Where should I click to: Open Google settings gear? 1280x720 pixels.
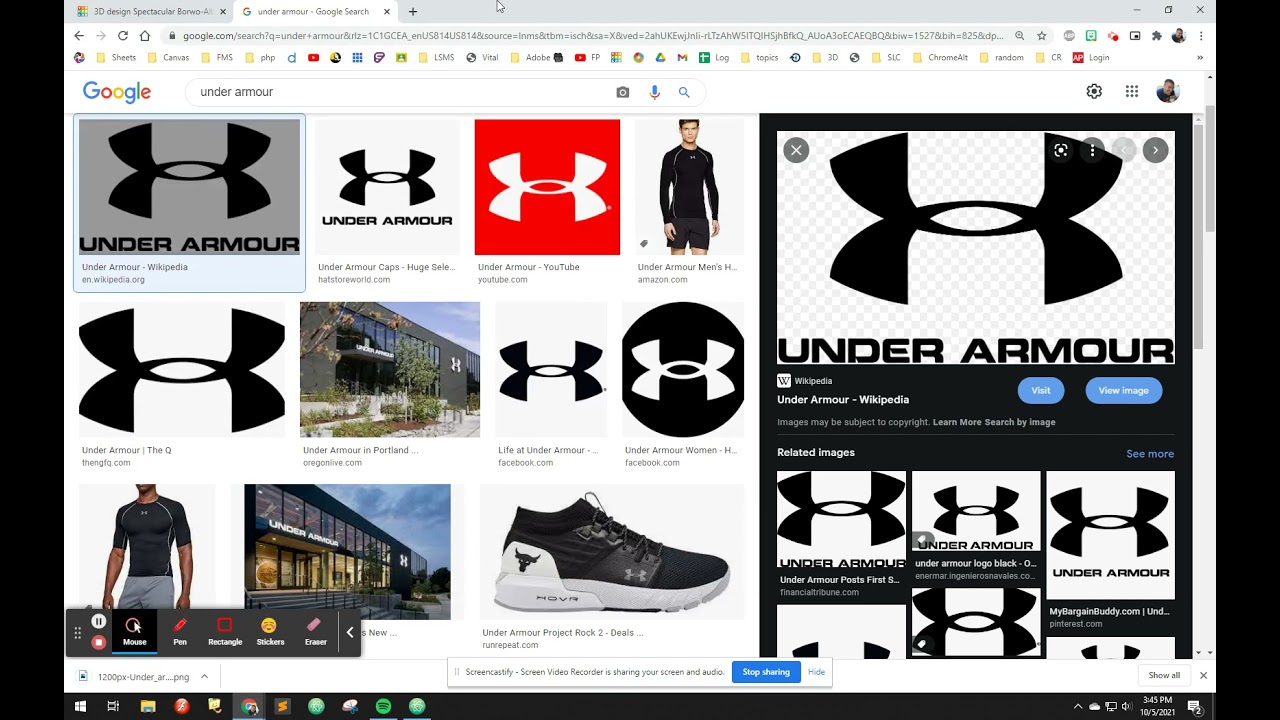[x=1094, y=91]
